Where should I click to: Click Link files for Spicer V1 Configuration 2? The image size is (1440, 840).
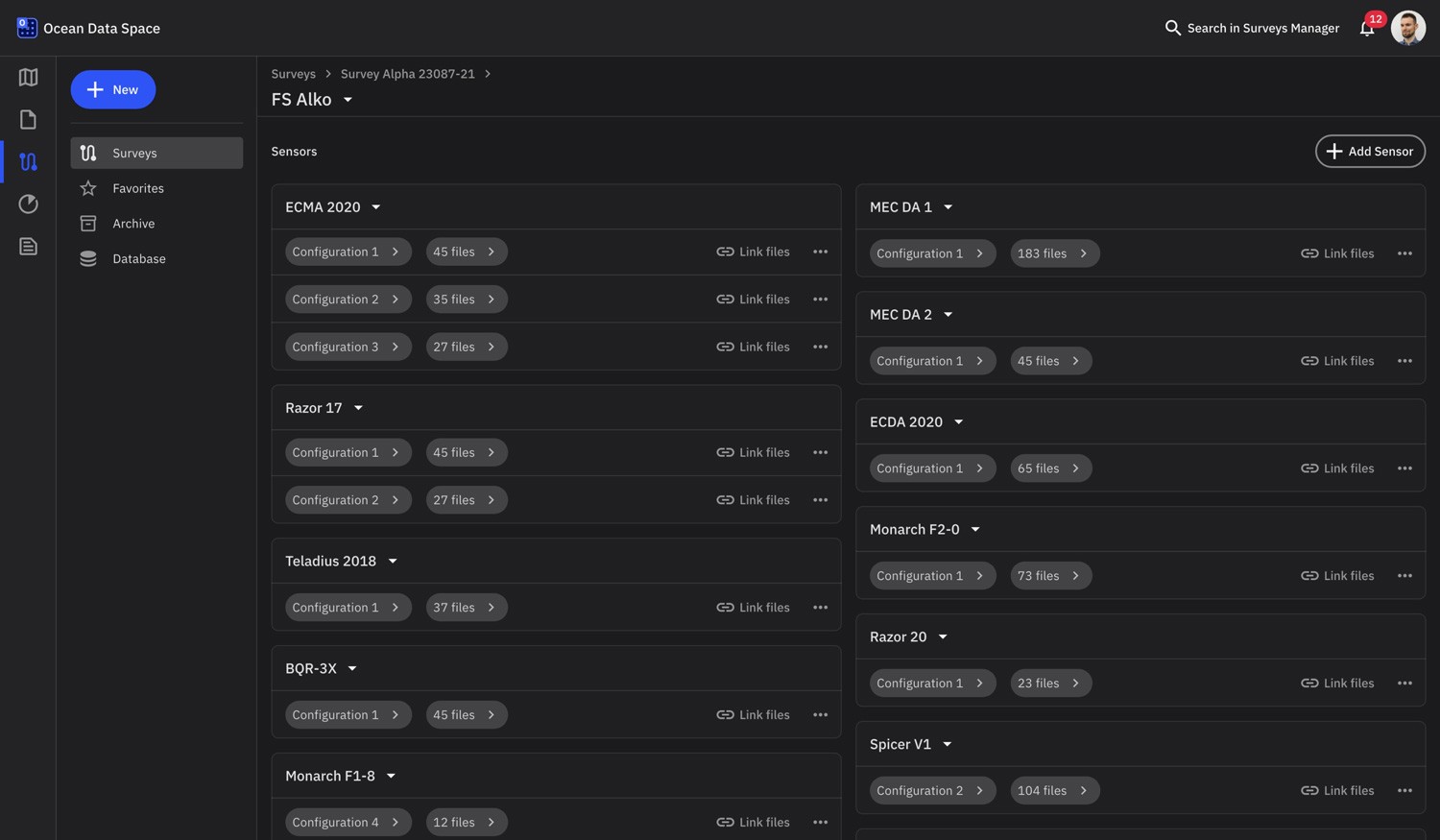coord(1337,790)
